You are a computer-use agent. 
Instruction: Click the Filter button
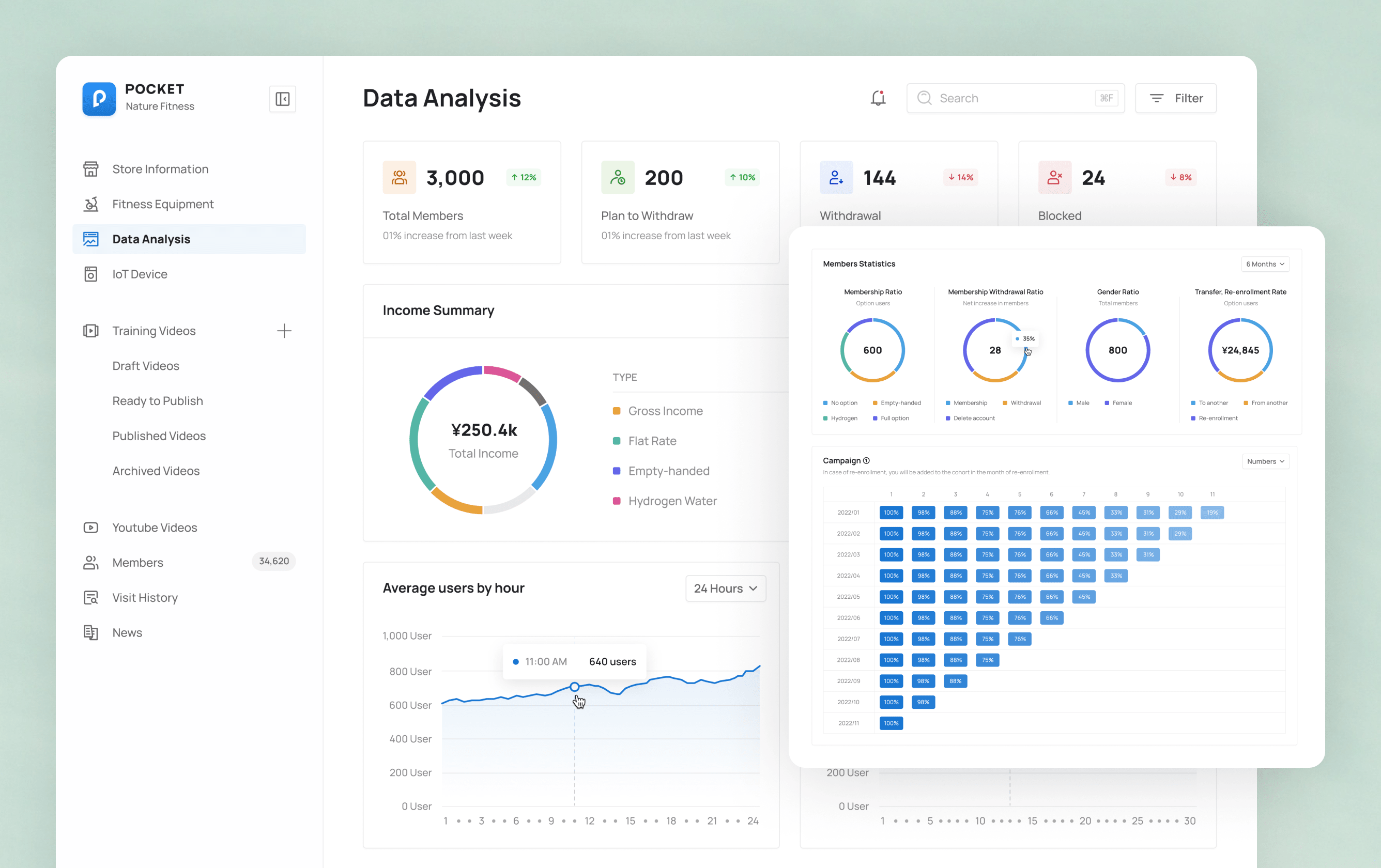coord(1176,98)
